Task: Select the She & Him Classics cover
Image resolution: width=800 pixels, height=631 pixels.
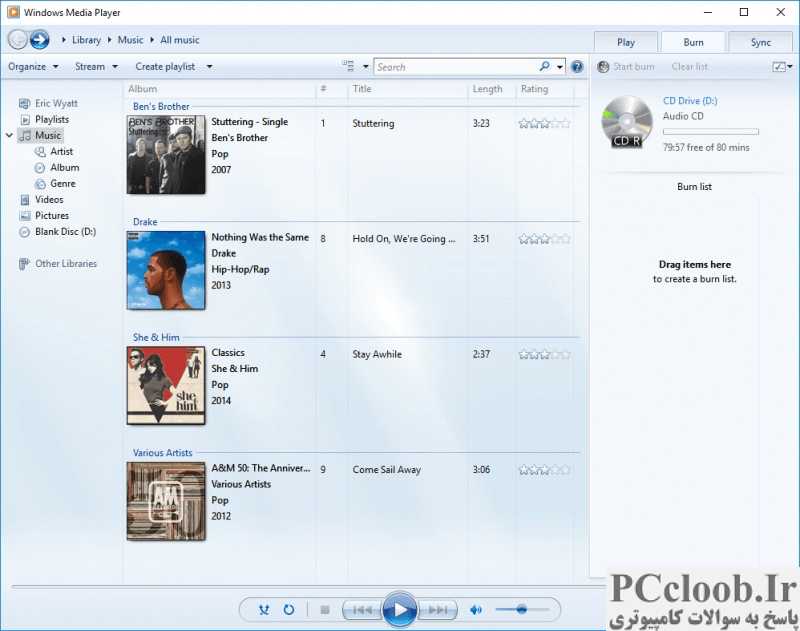Action: point(166,386)
